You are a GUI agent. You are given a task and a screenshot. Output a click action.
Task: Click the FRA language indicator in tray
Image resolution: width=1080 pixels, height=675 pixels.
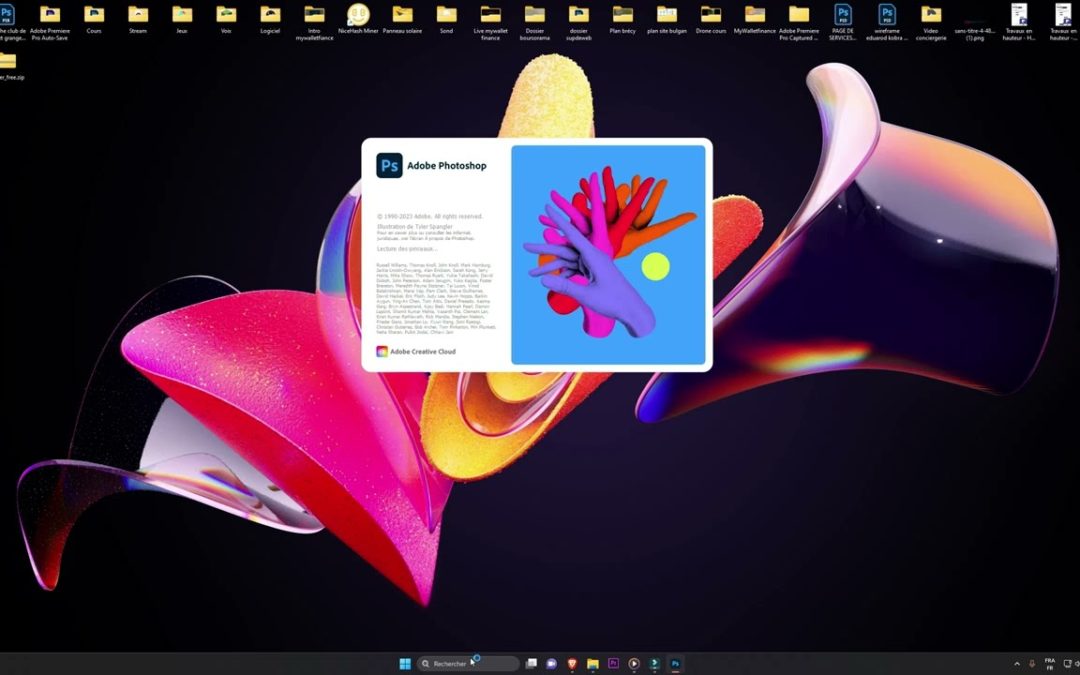[1050, 664]
